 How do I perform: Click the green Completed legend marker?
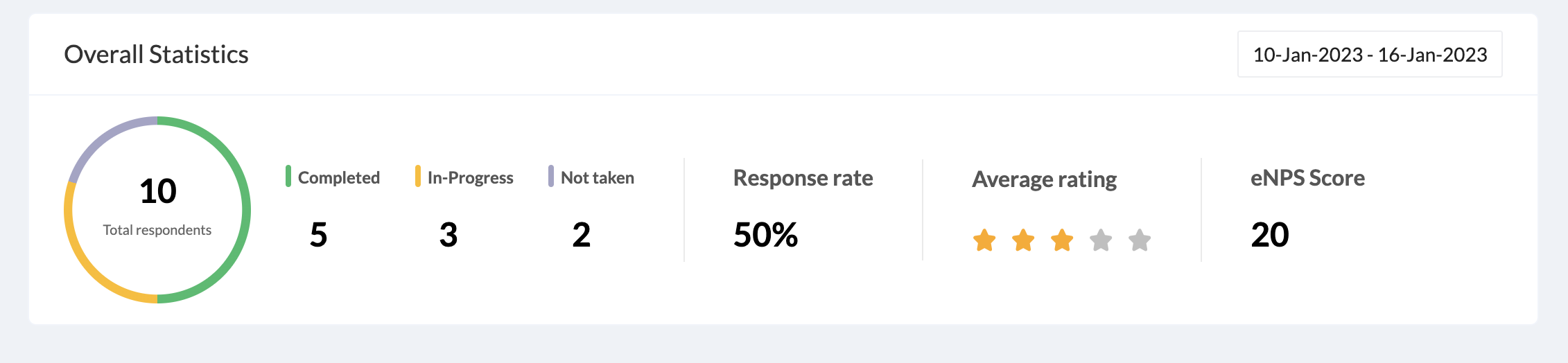tap(288, 176)
